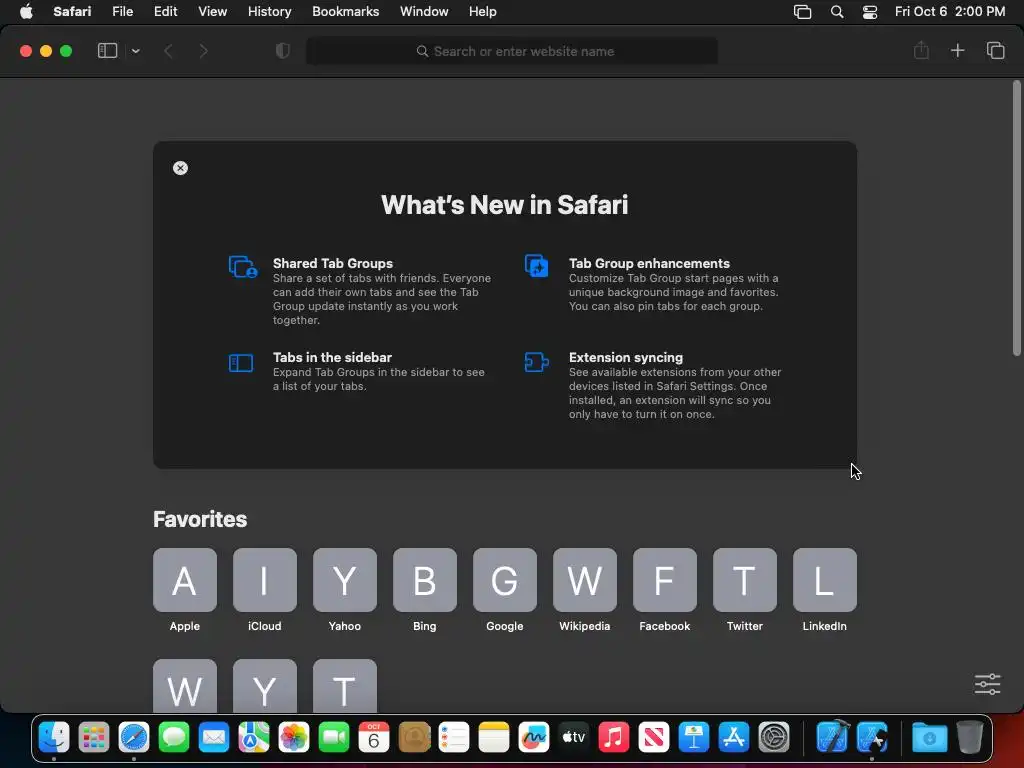Open the Facebook favorite
This screenshot has height=768, width=1024.
(665, 590)
